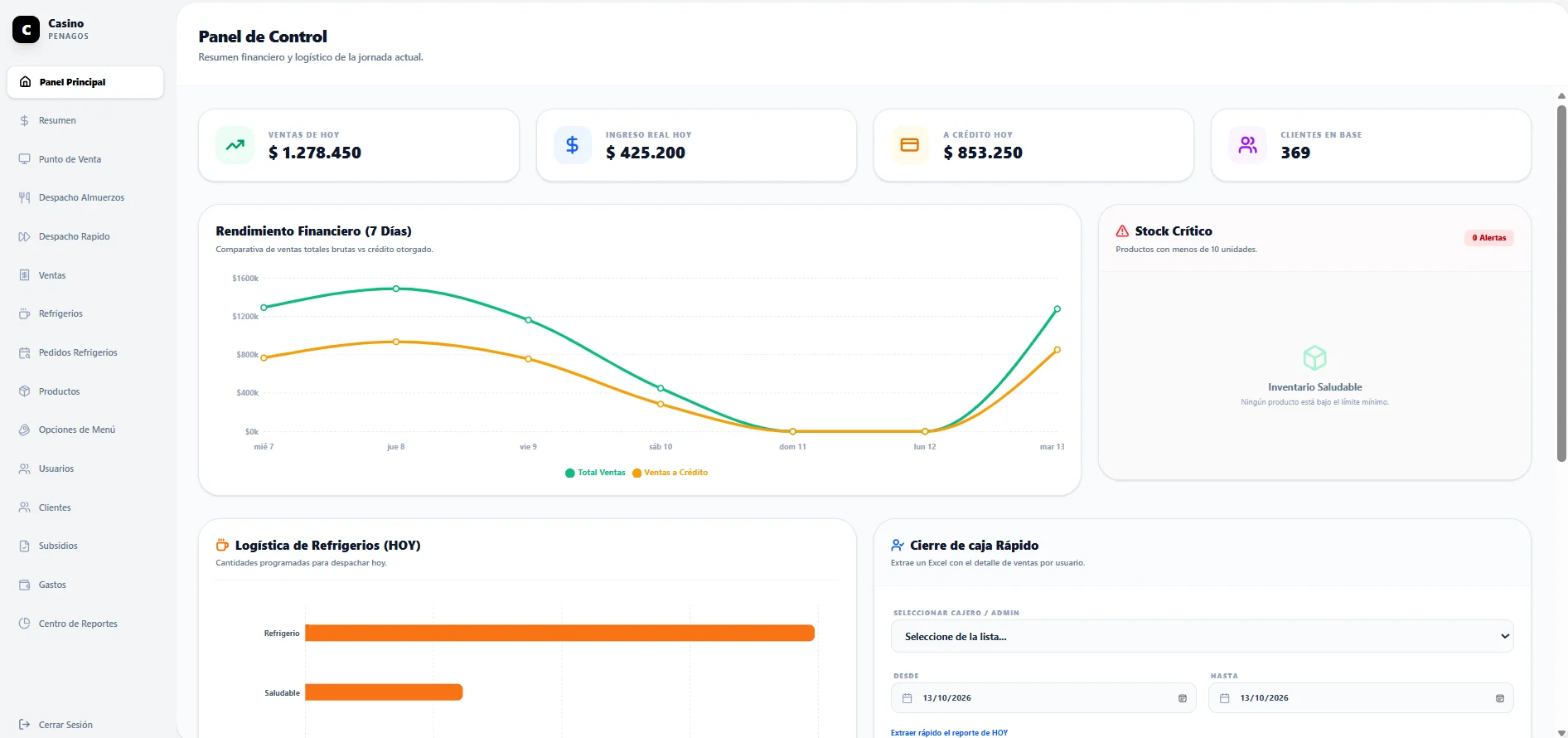Toggle Total Ventas legend series
Image resolution: width=1568 pixels, height=738 pixels.
point(595,473)
